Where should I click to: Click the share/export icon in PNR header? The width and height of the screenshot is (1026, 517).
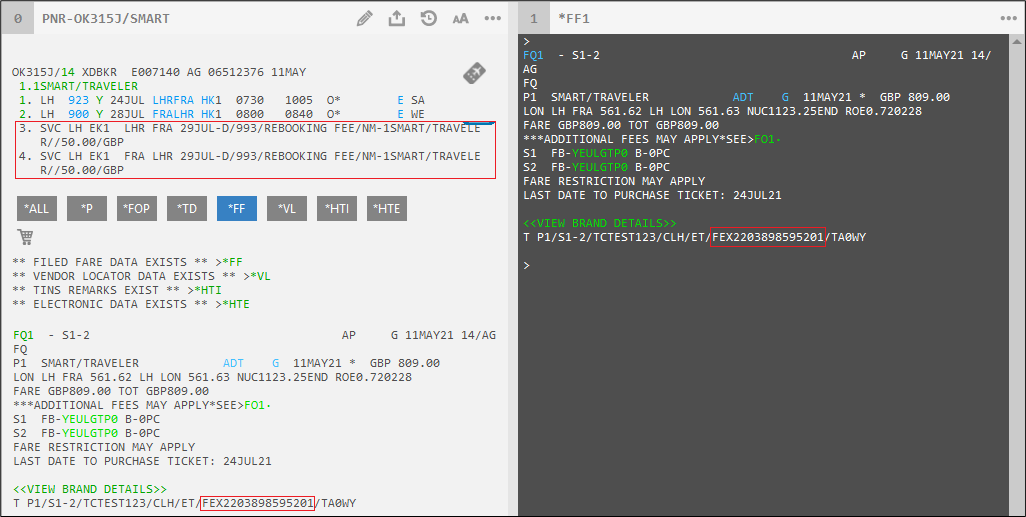[x=396, y=18]
